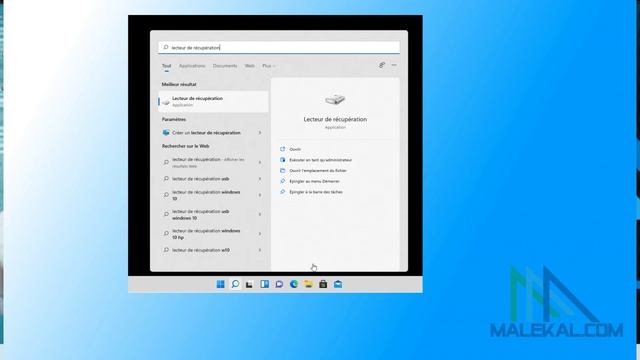Switch to the 'Applications' filter tab
Viewport: 640px width, 360px height.
(x=192, y=66)
